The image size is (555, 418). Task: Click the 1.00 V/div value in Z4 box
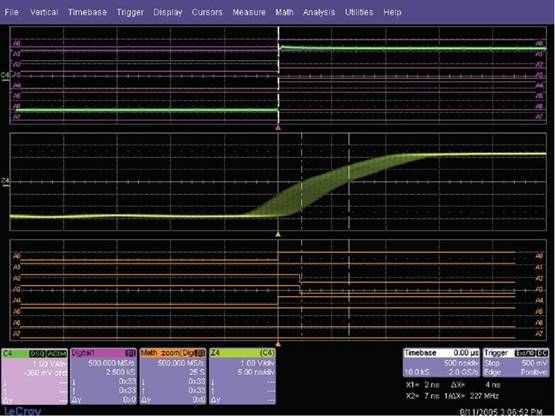[x=257, y=363]
